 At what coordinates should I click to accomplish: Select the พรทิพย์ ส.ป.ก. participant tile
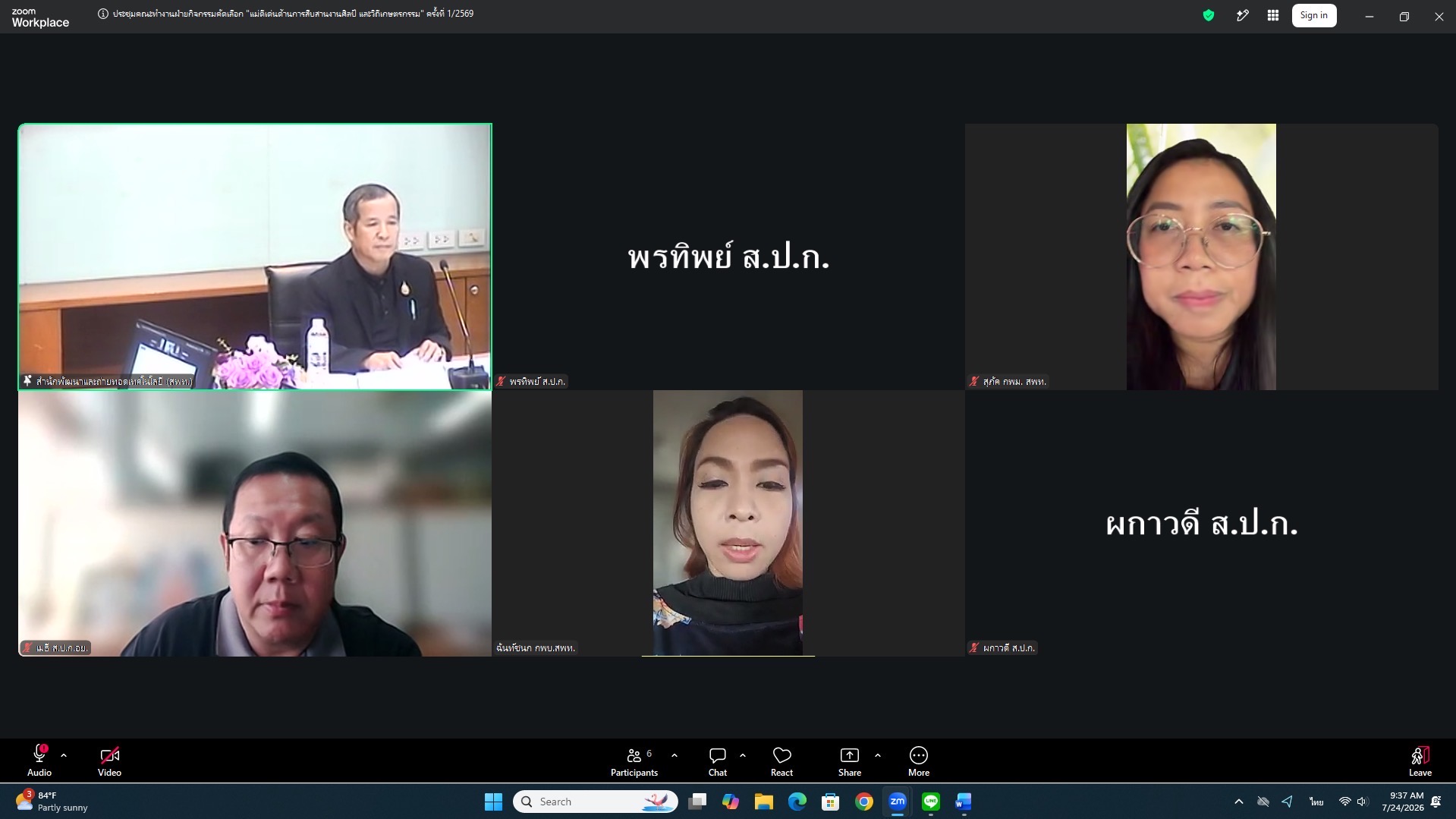tap(728, 257)
